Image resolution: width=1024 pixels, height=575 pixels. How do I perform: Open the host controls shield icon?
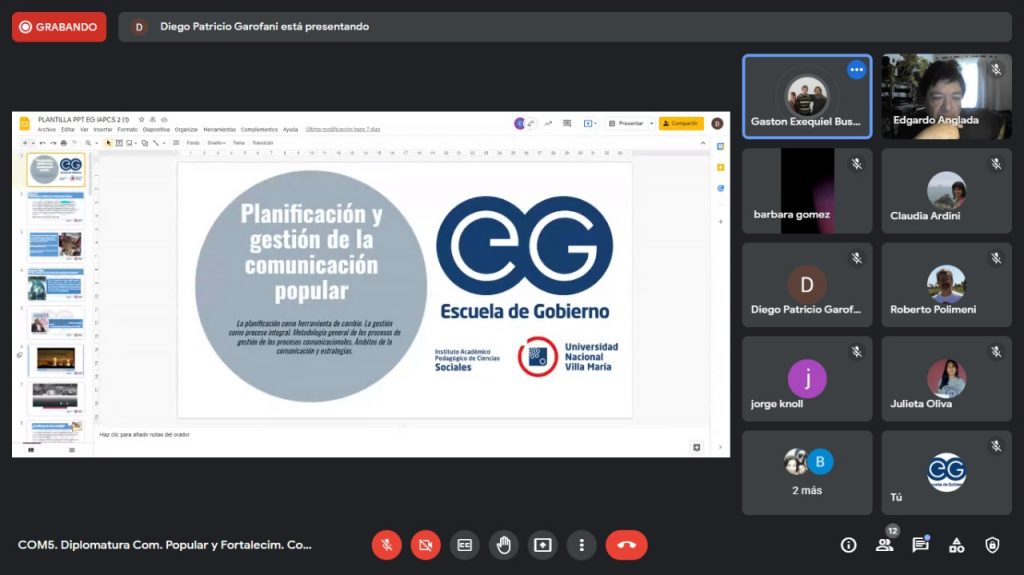pyautogui.click(x=992, y=545)
